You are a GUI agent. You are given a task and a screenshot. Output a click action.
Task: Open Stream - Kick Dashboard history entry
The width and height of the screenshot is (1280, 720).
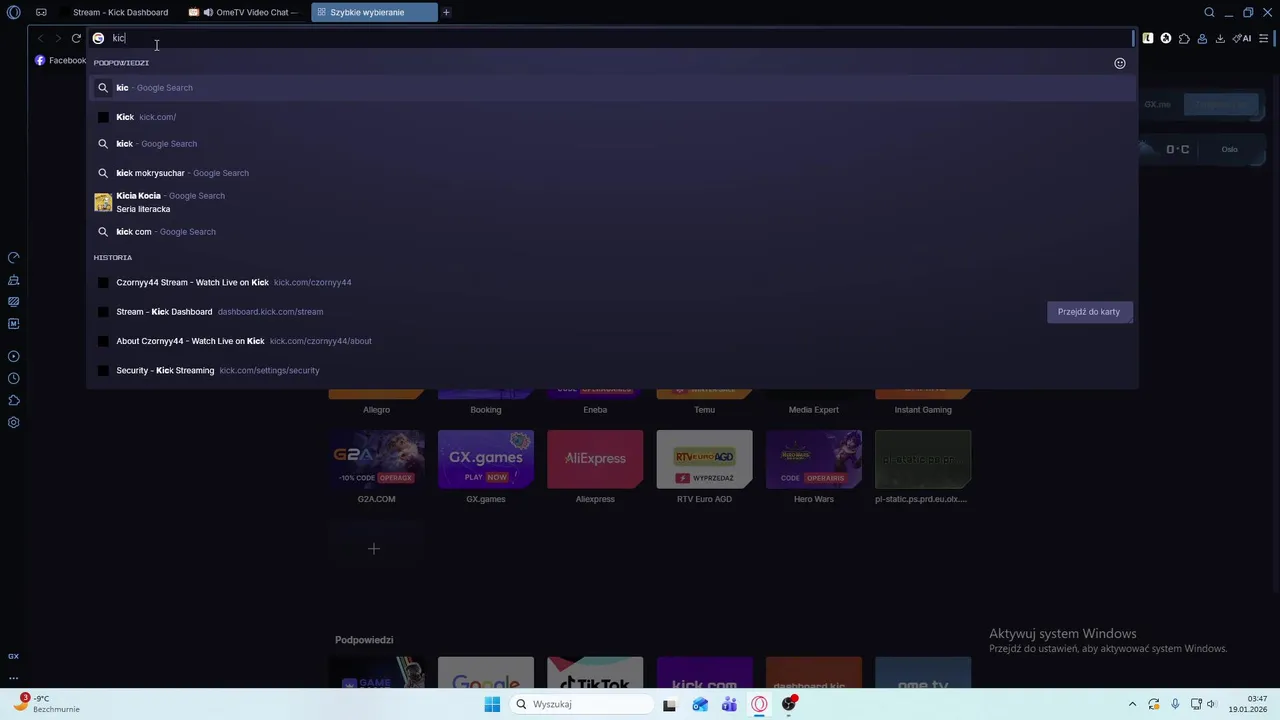click(614, 312)
